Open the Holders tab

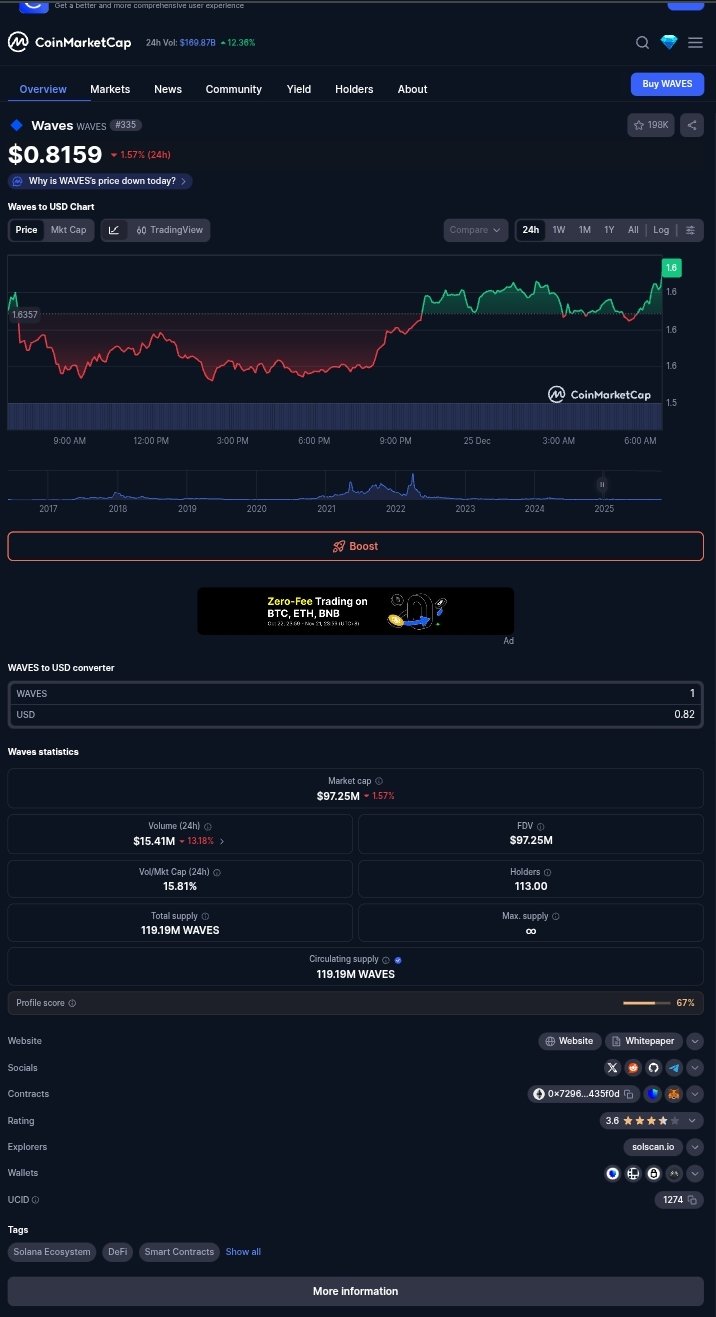[354, 89]
